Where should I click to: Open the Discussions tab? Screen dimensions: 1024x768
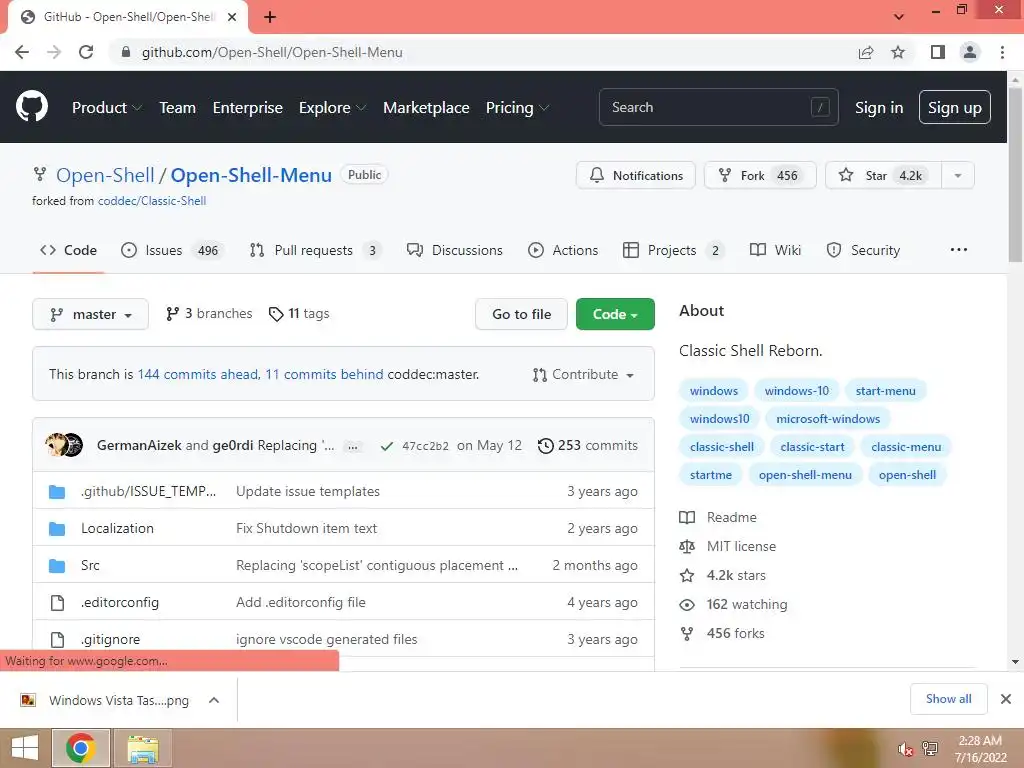tap(455, 250)
